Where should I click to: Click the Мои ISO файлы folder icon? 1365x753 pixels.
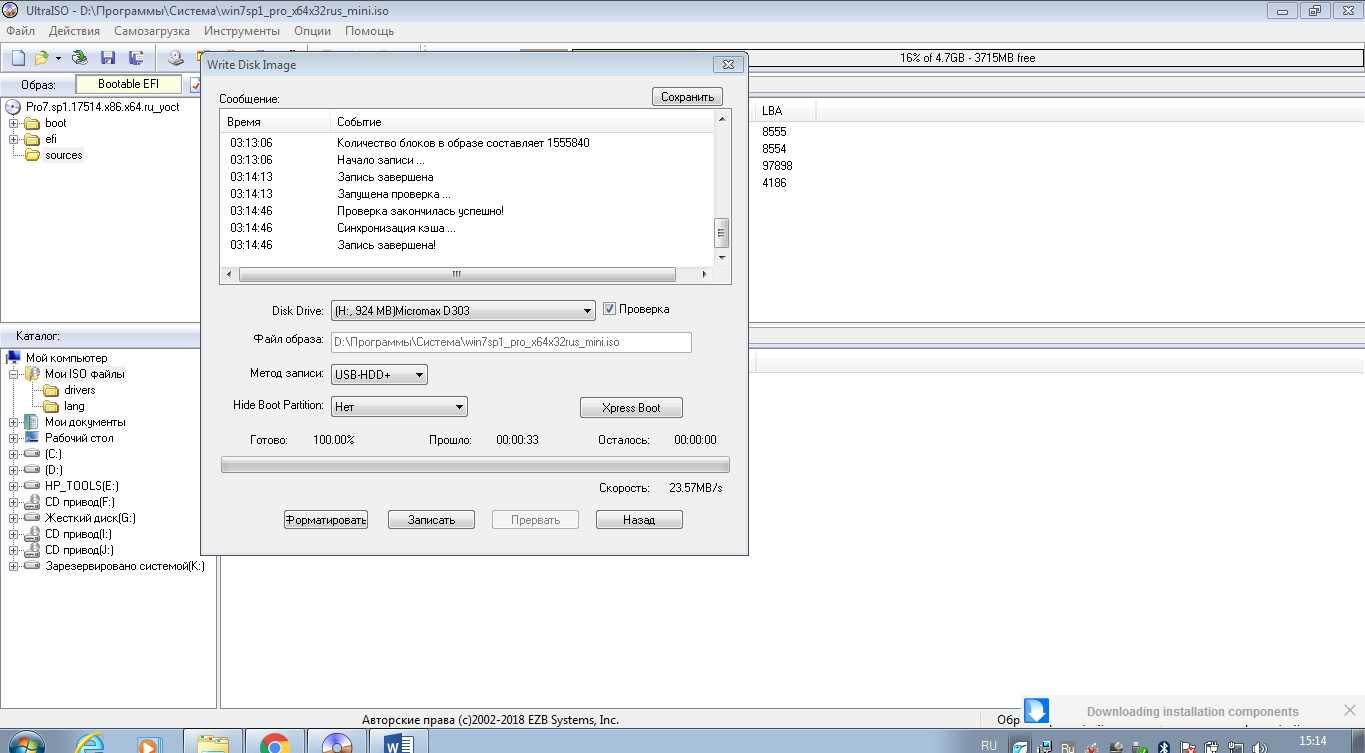[32, 374]
